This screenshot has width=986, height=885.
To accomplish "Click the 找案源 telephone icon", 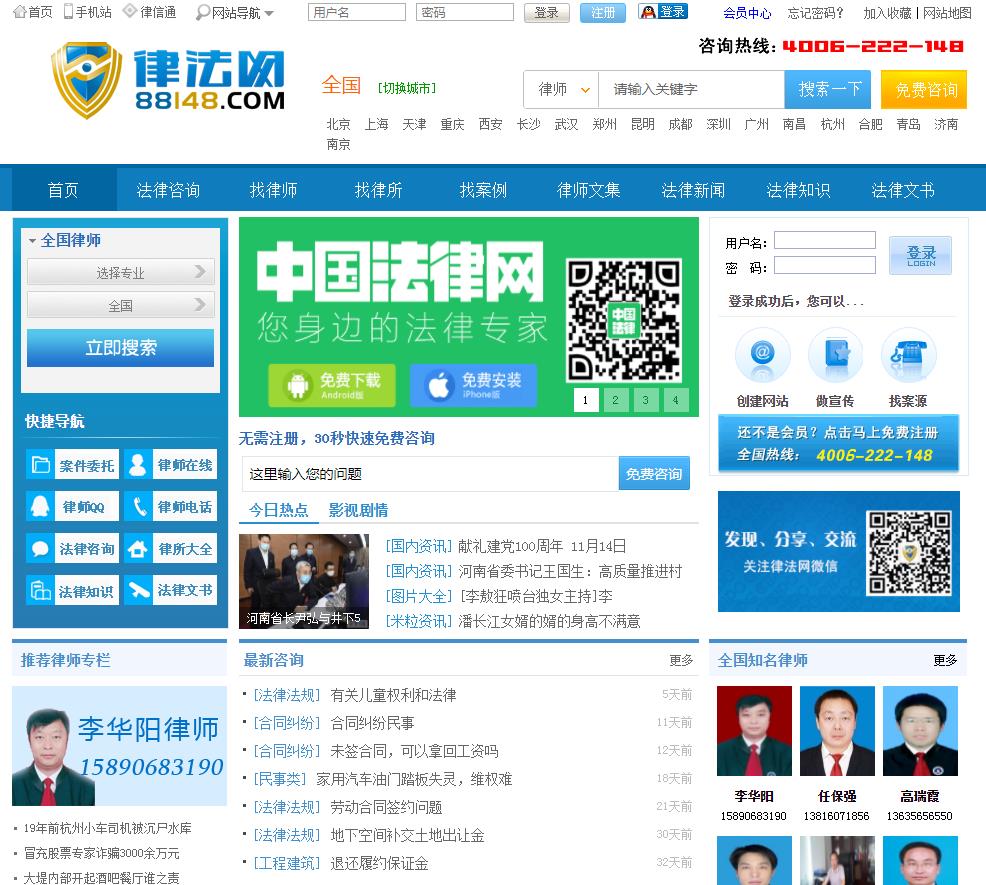I will pos(908,354).
